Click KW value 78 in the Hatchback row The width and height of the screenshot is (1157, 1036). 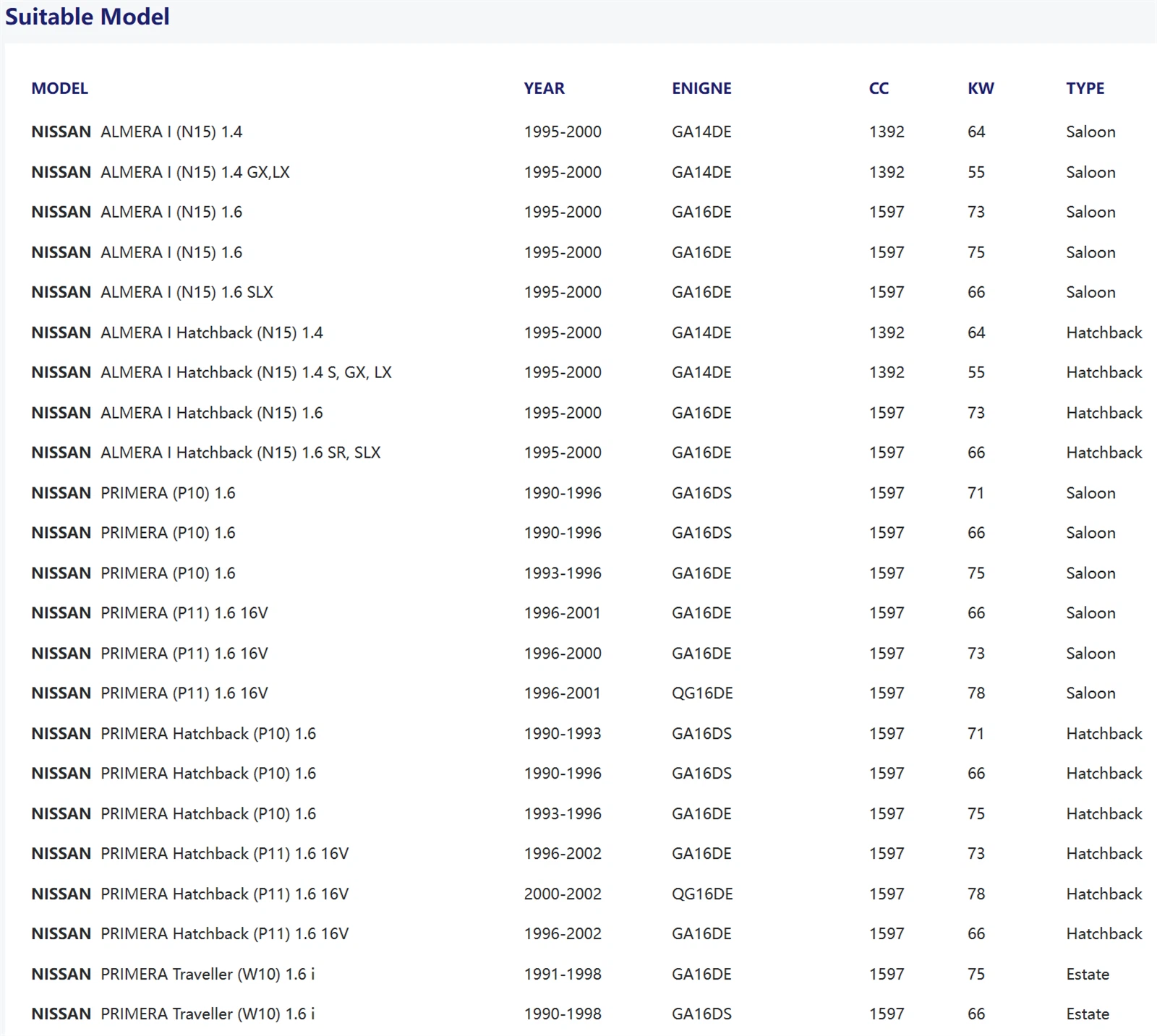[x=976, y=894]
